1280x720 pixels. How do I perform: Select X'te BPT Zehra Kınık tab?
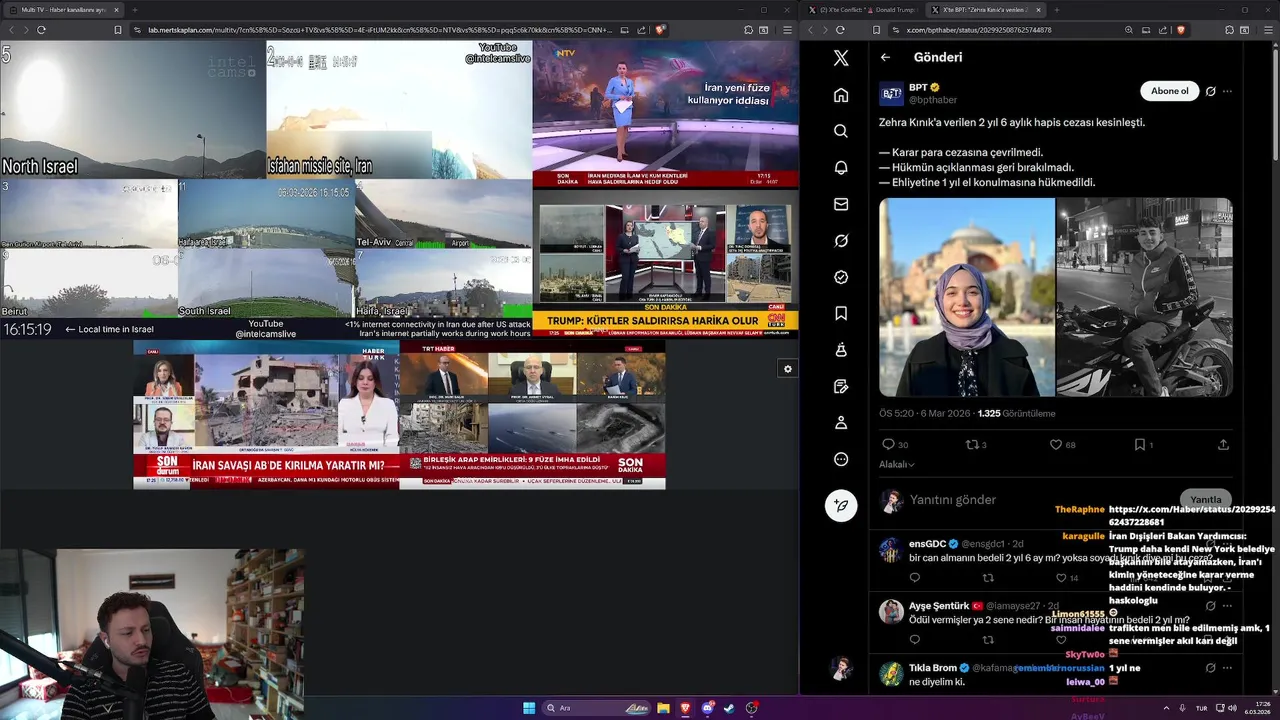[x=985, y=10]
